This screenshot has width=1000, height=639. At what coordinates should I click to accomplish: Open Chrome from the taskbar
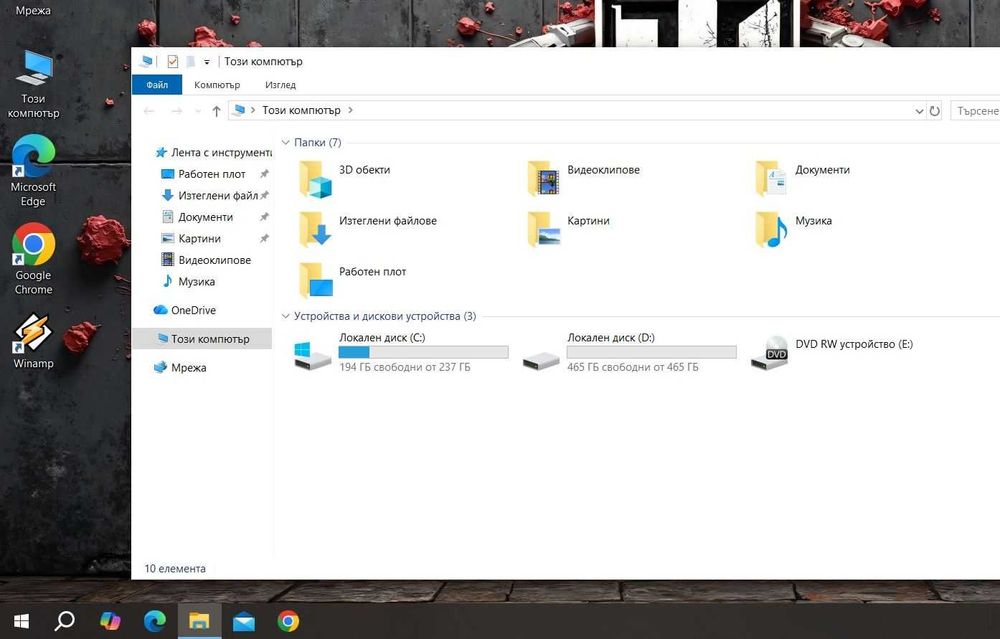pyautogui.click(x=288, y=621)
